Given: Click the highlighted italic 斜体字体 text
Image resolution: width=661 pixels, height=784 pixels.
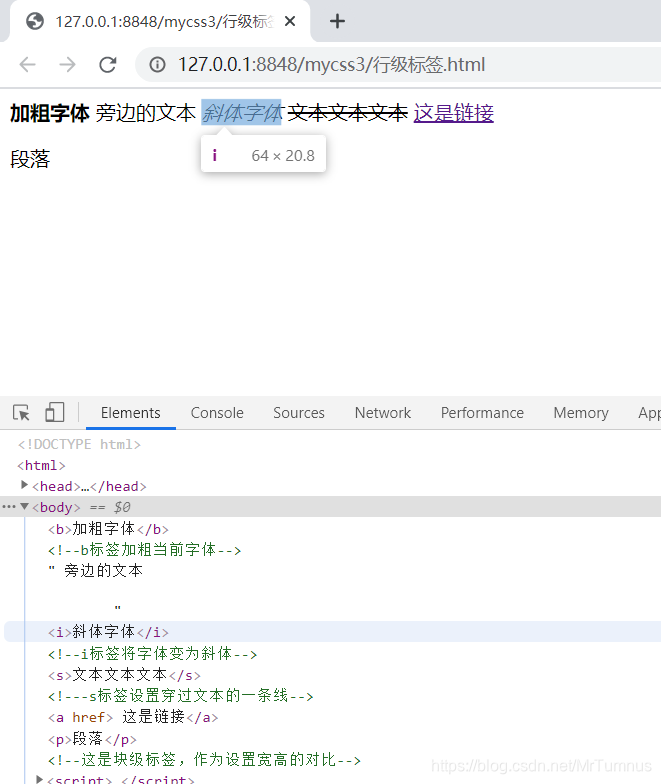Looking at the screenshot, I should [242, 113].
